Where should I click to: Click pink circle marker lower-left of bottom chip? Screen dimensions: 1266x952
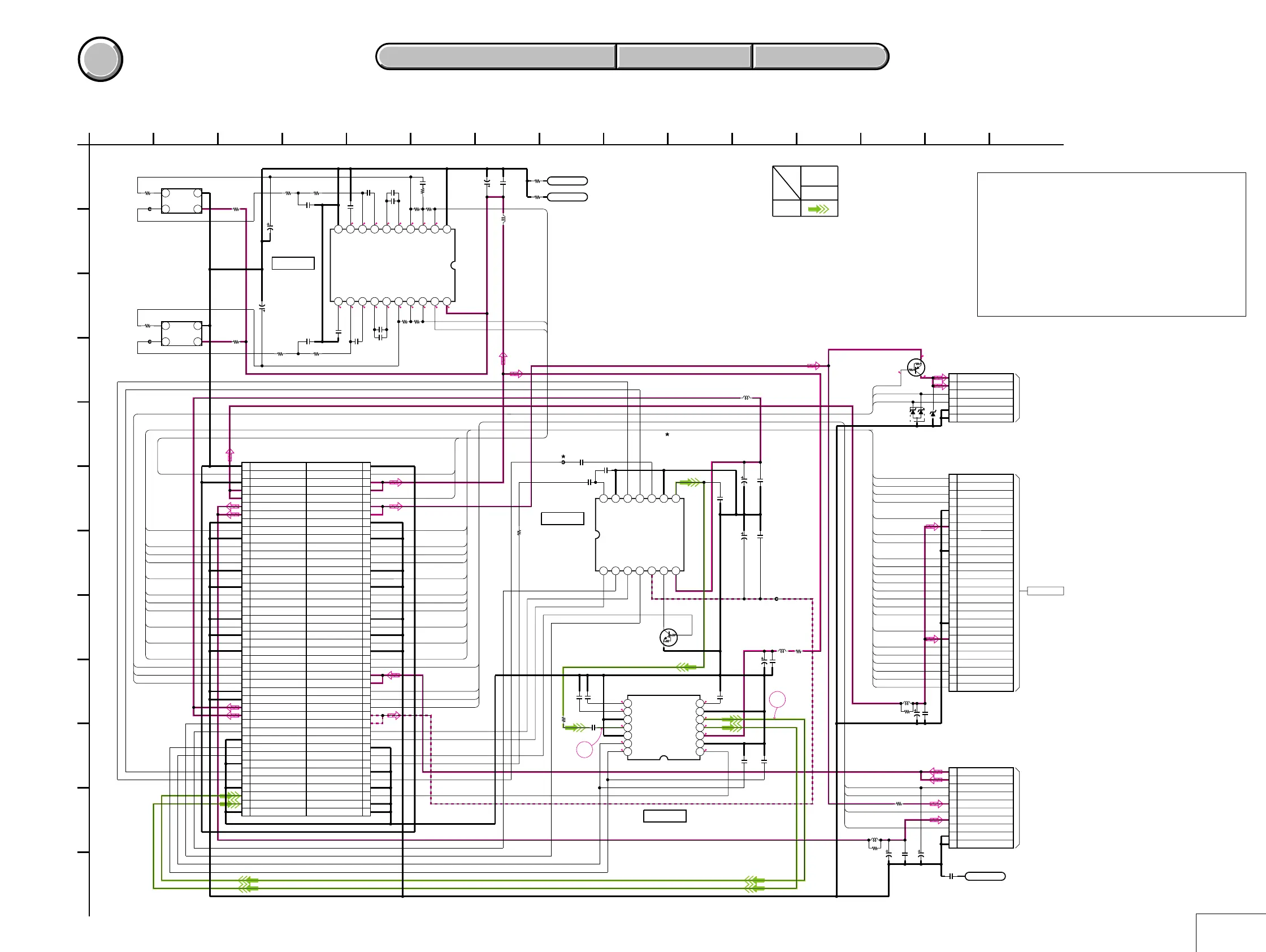tap(584, 750)
